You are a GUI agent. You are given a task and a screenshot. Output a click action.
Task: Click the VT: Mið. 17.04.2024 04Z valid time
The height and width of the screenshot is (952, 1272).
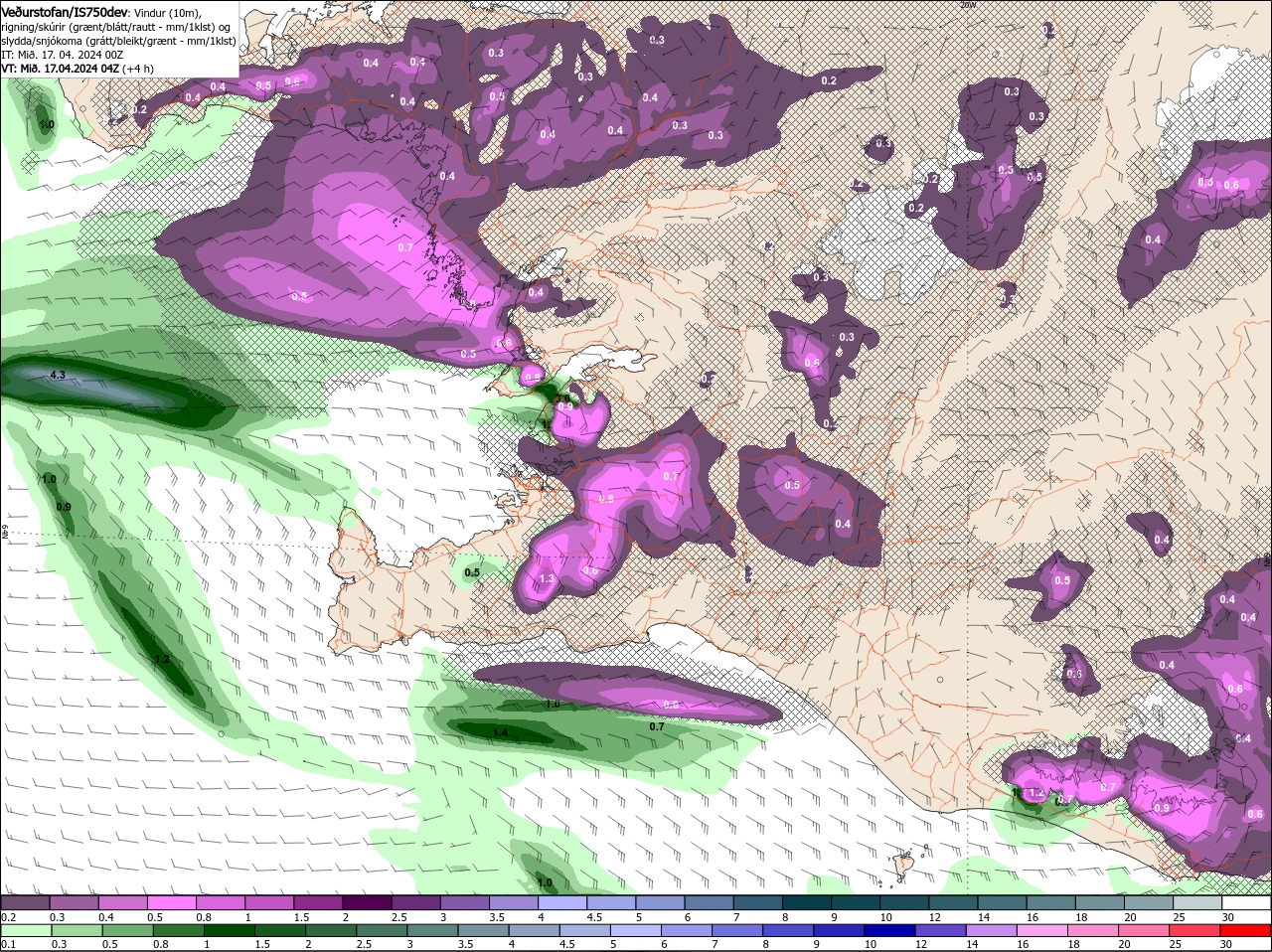tap(61, 69)
